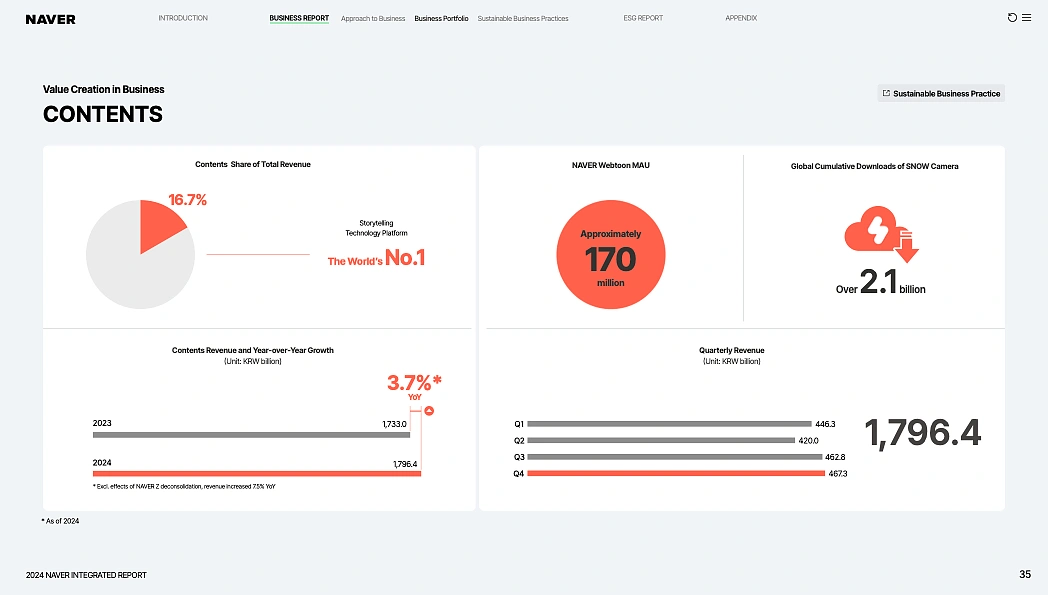Click the Contents revenue share pie chart
The height and width of the screenshot is (595, 1048).
(139, 254)
